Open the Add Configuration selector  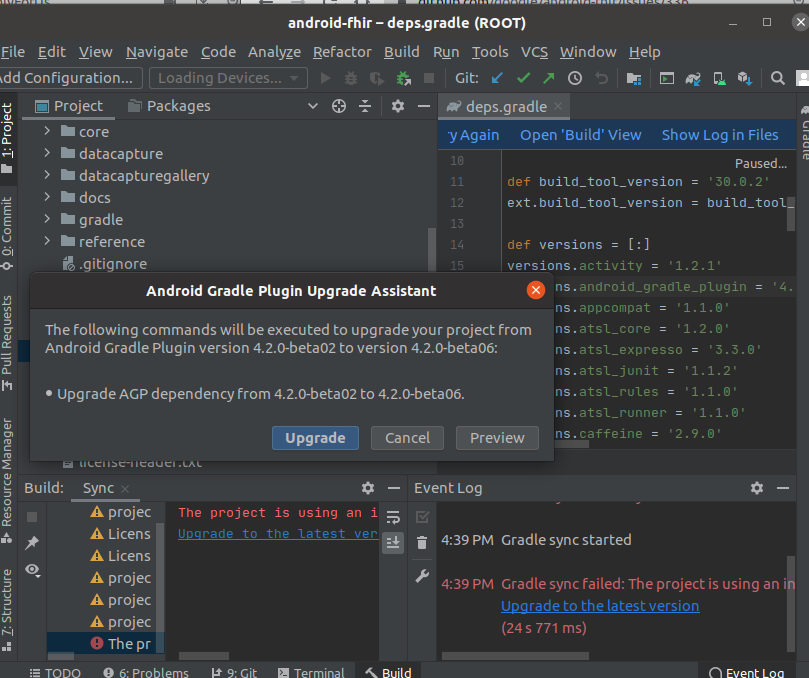coord(70,78)
